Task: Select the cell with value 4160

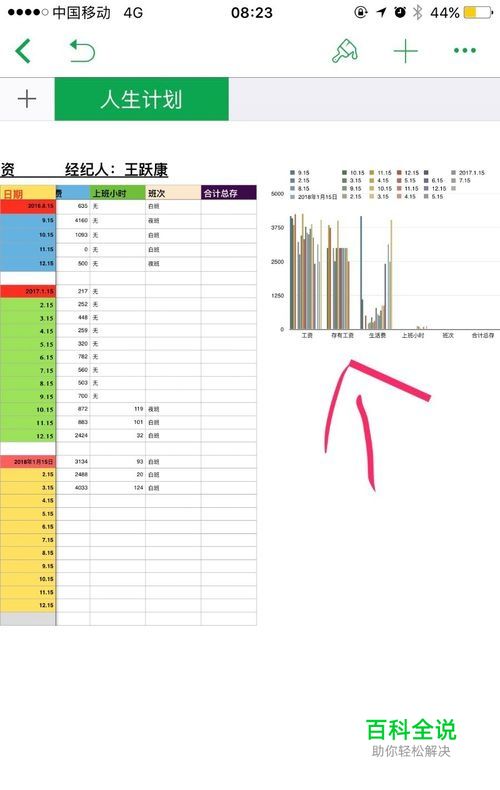Action: coord(73,221)
